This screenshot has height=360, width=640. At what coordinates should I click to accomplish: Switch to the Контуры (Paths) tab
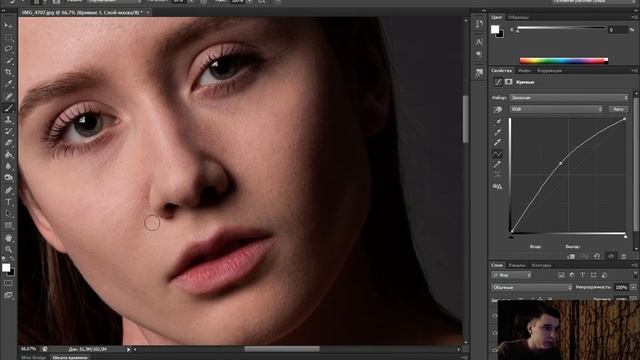541,265
